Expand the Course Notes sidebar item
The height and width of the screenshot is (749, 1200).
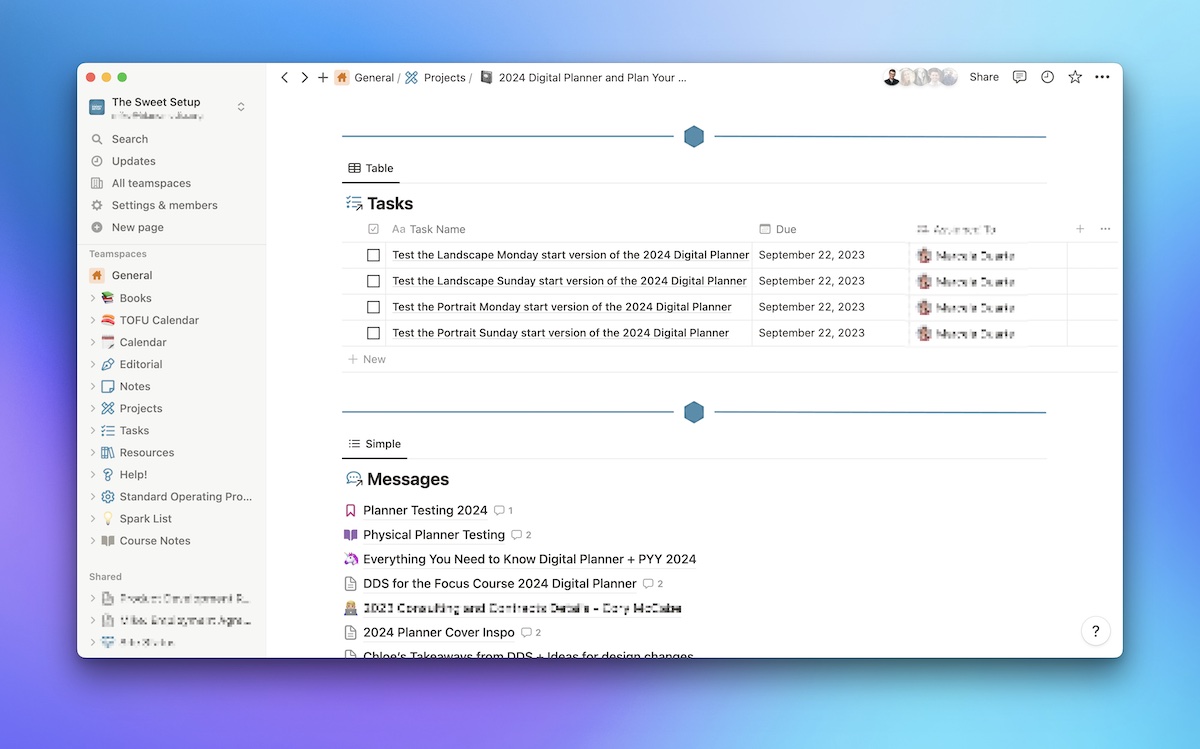(93, 540)
